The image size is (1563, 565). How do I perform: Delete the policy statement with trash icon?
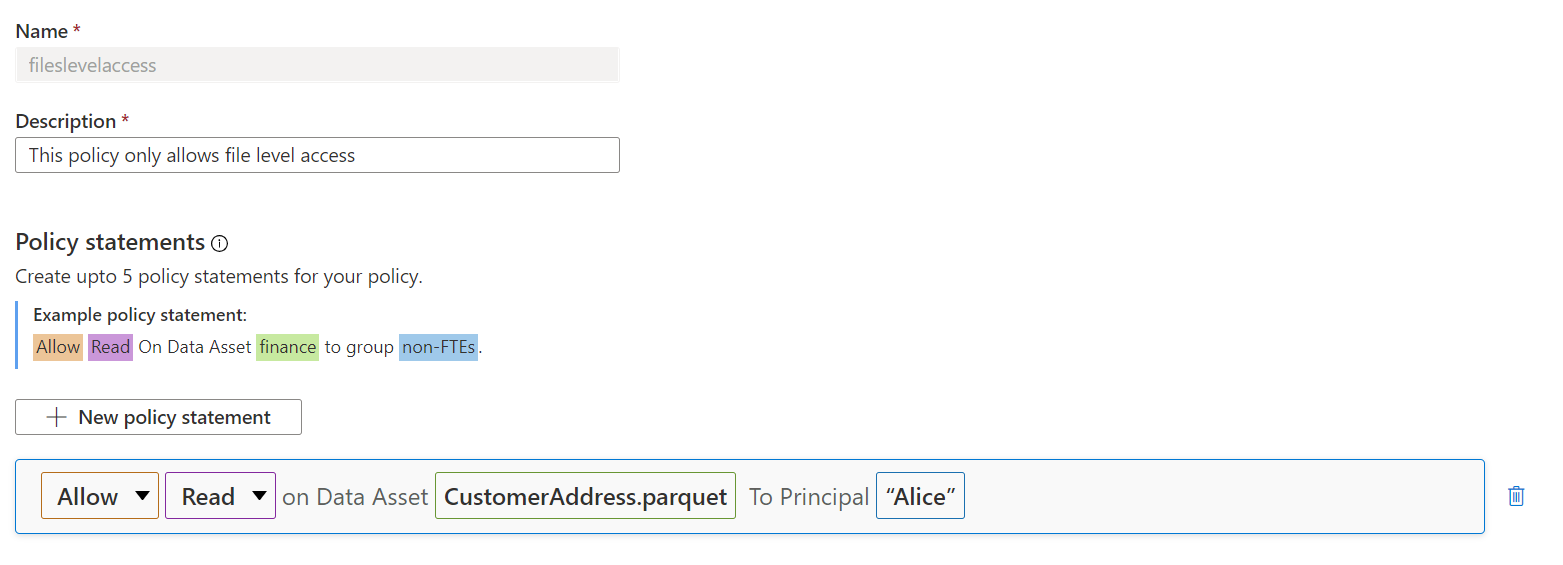(x=1516, y=496)
